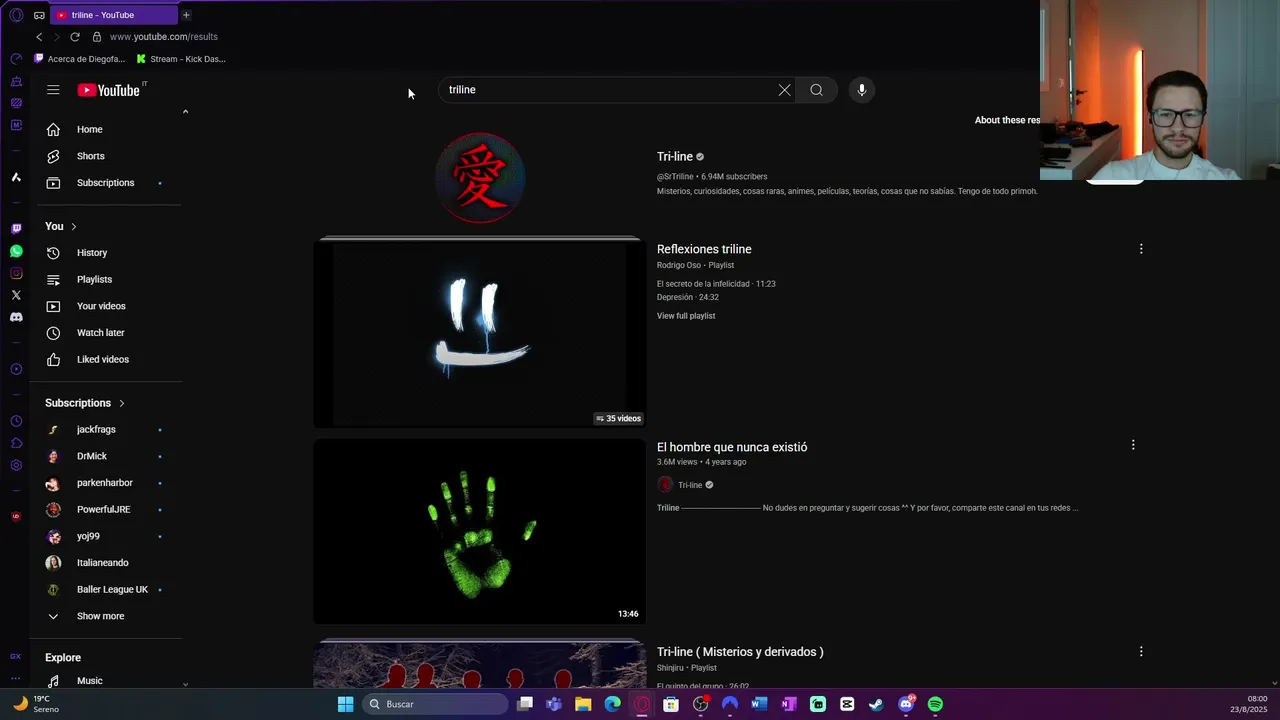Play El hombre que nunca existió thumbnail

tap(480, 532)
